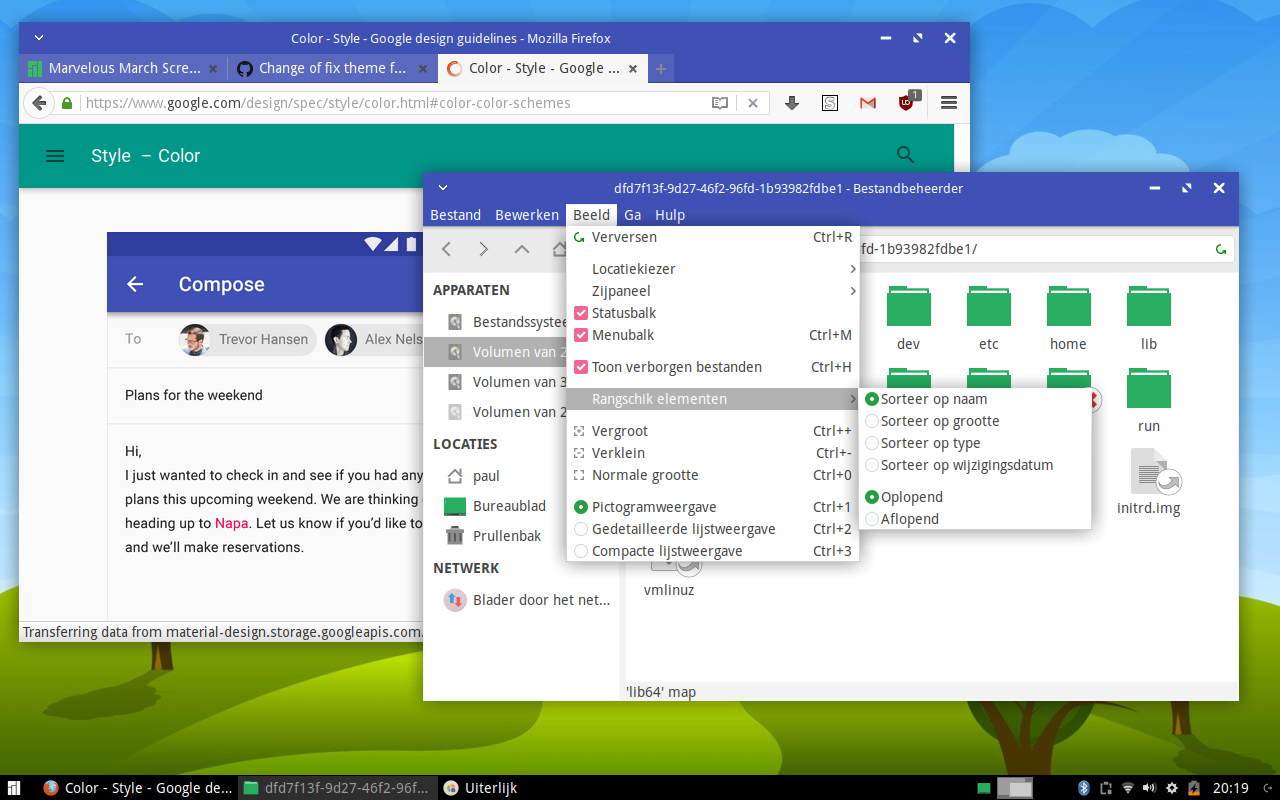
Task: Open the Gmail extension icon in Firefox
Action: [x=868, y=103]
